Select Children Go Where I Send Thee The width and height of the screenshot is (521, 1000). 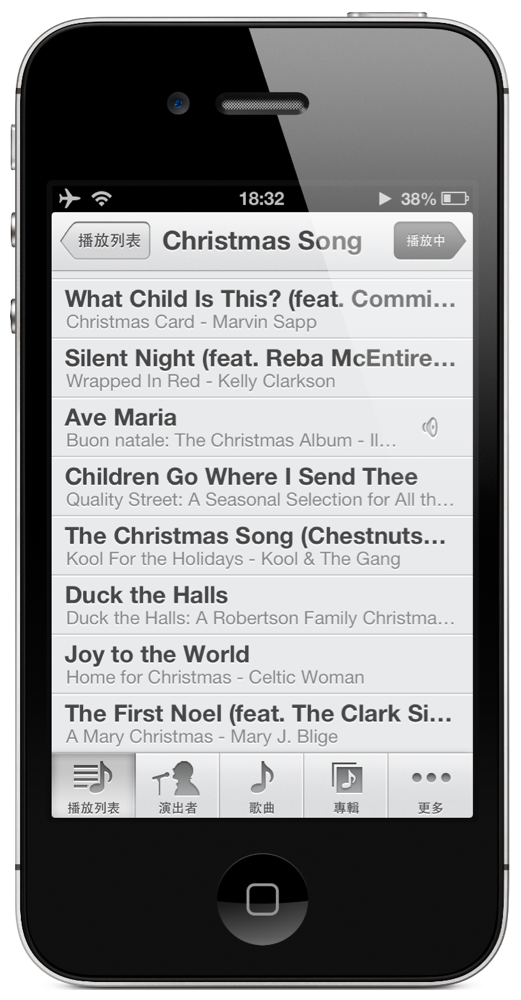pos(262,487)
